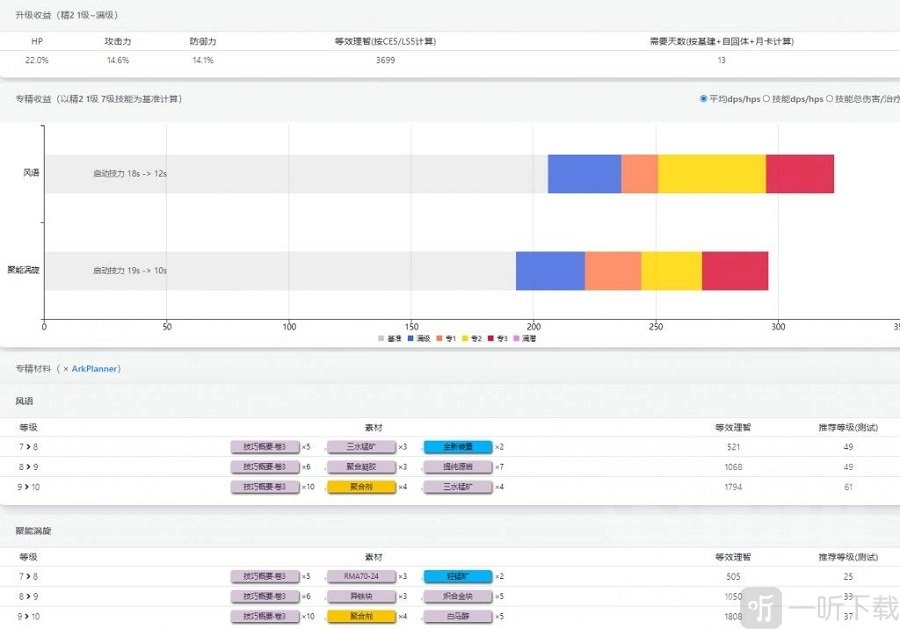The height and width of the screenshot is (629, 900).
Task: Click the 聚合凝胶 material tag
Action: click(x=361, y=467)
